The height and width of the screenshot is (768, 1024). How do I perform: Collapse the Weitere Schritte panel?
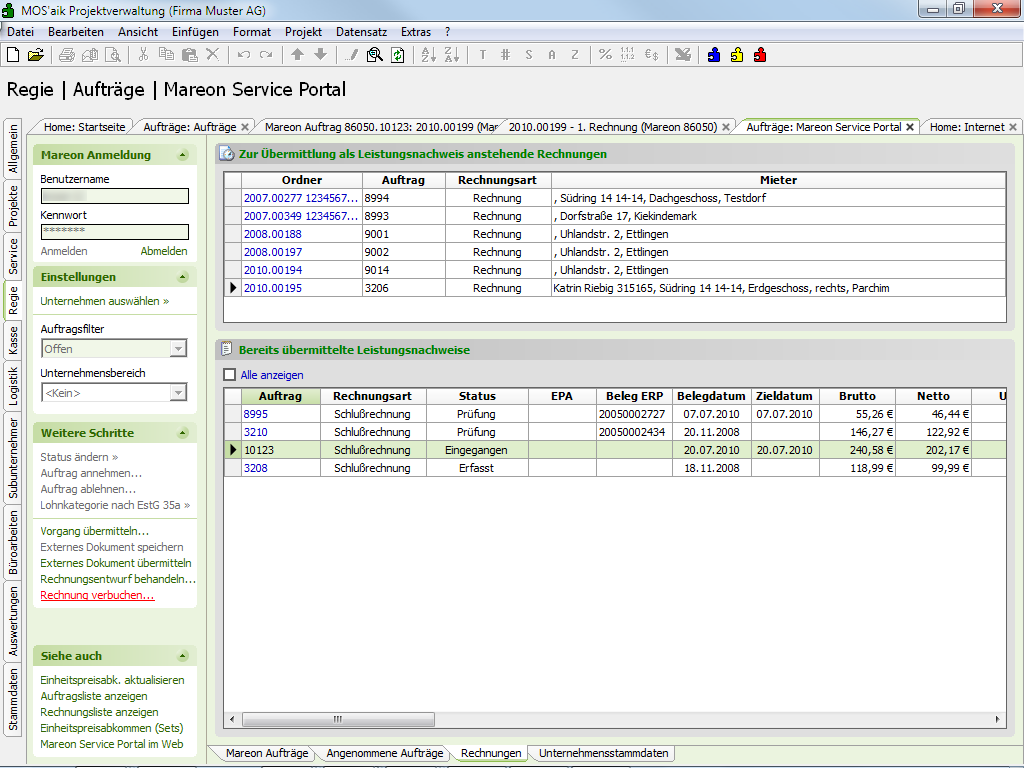click(x=183, y=433)
